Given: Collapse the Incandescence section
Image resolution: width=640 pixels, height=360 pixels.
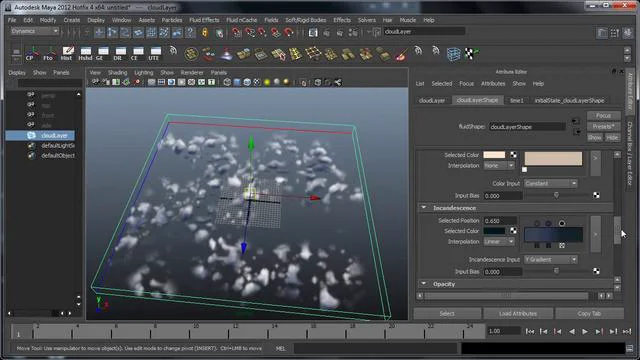Looking at the screenshot, I should pos(424,208).
